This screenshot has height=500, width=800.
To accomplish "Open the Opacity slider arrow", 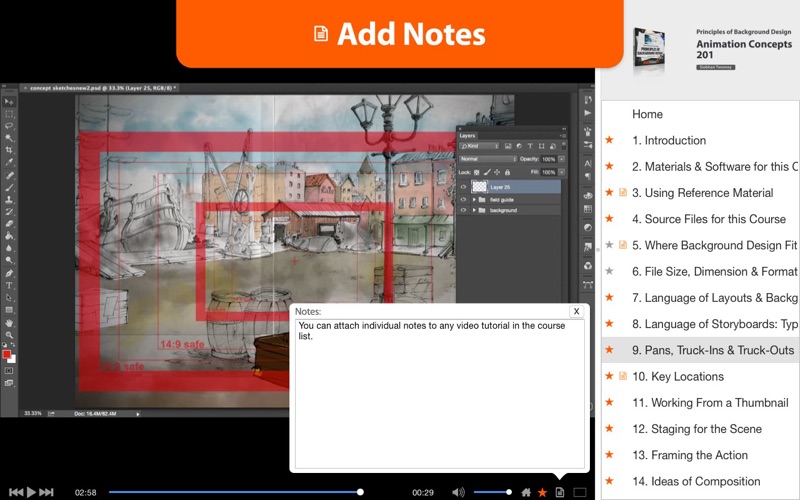I will (x=562, y=159).
